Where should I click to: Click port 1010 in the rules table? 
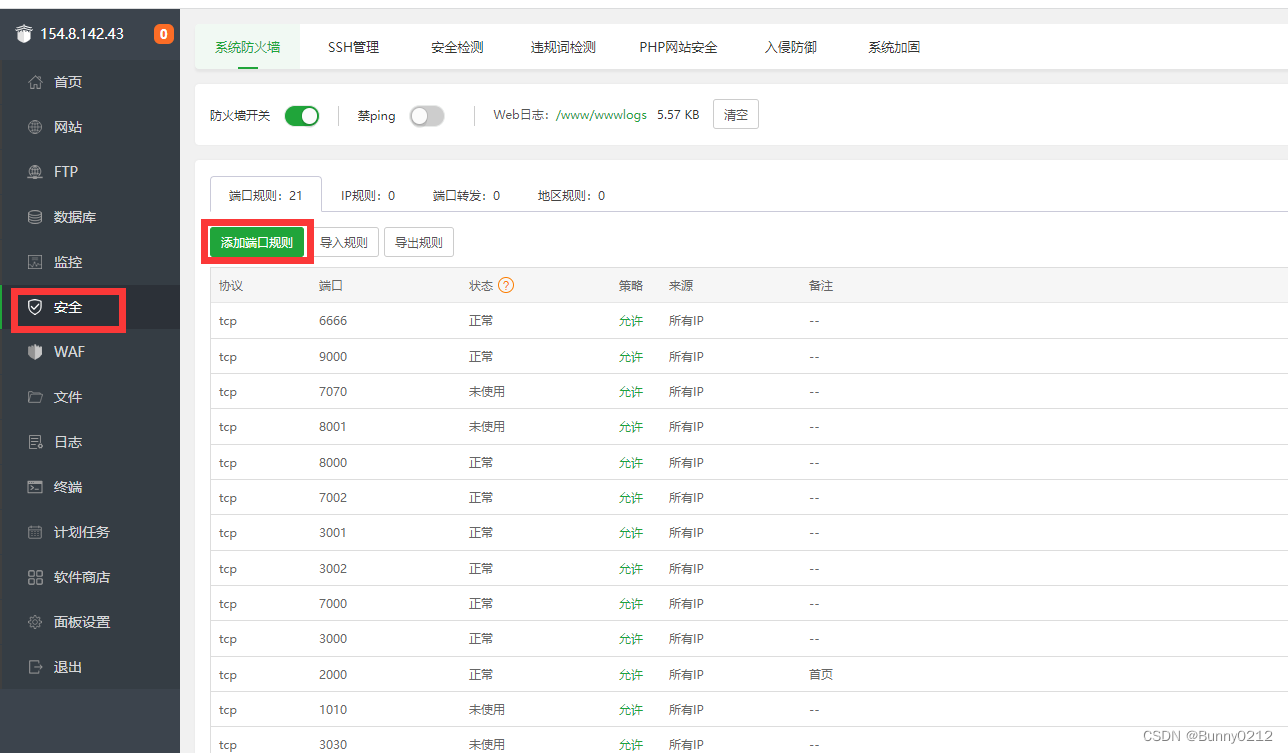point(333,710)
